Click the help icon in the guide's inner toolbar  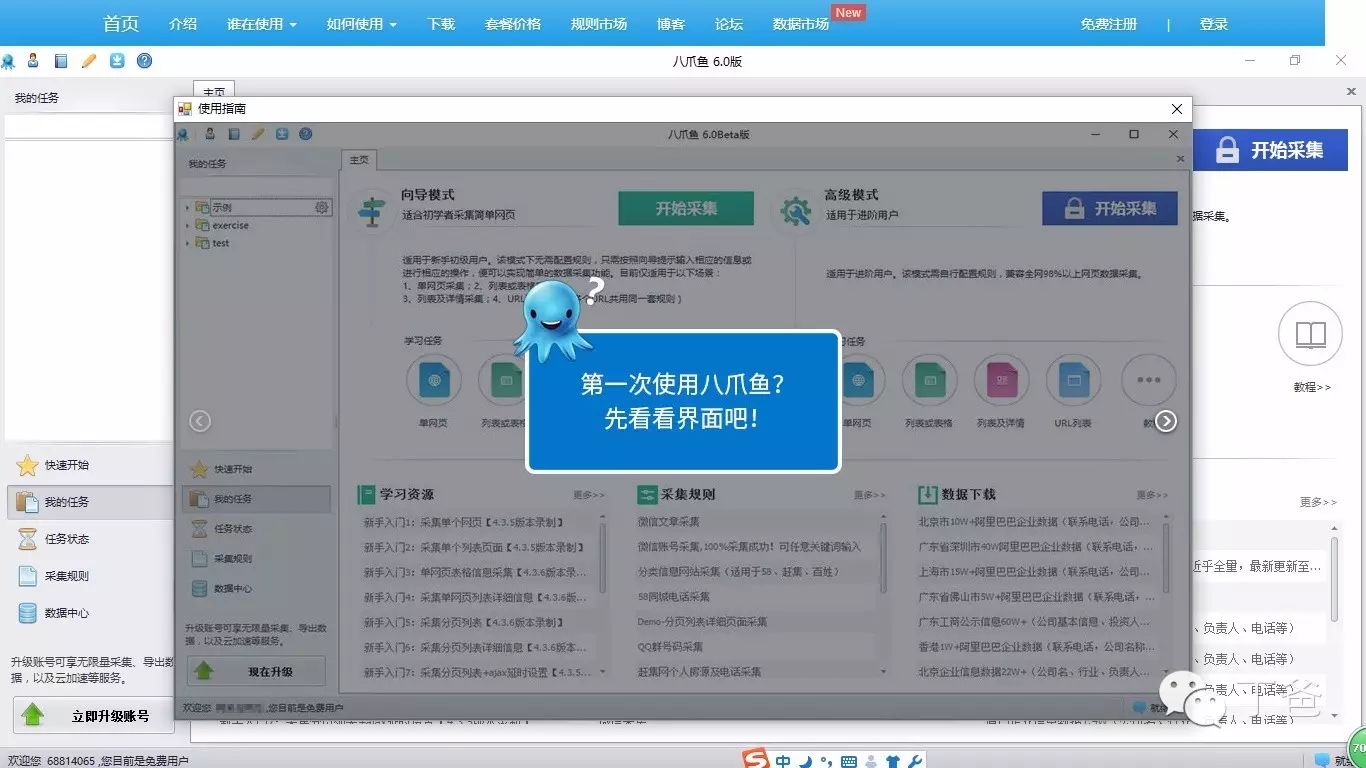306,134
